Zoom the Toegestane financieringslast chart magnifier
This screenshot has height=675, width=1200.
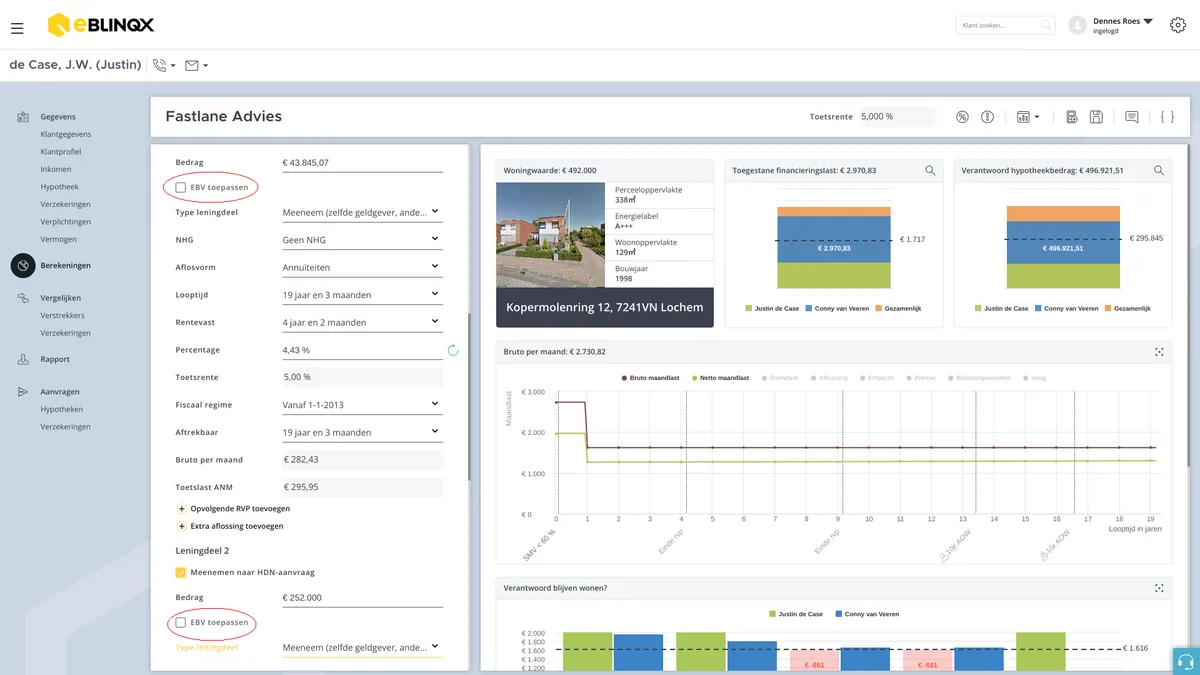[x=930, y=171]
